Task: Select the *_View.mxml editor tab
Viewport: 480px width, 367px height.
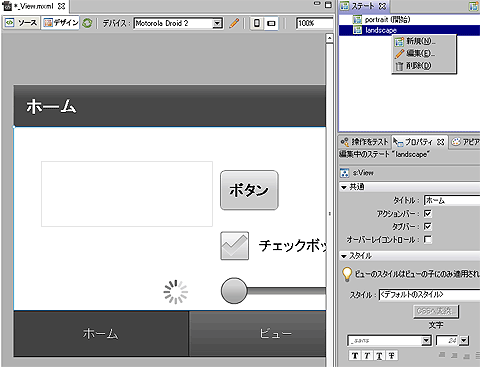Action: [33, 6]
